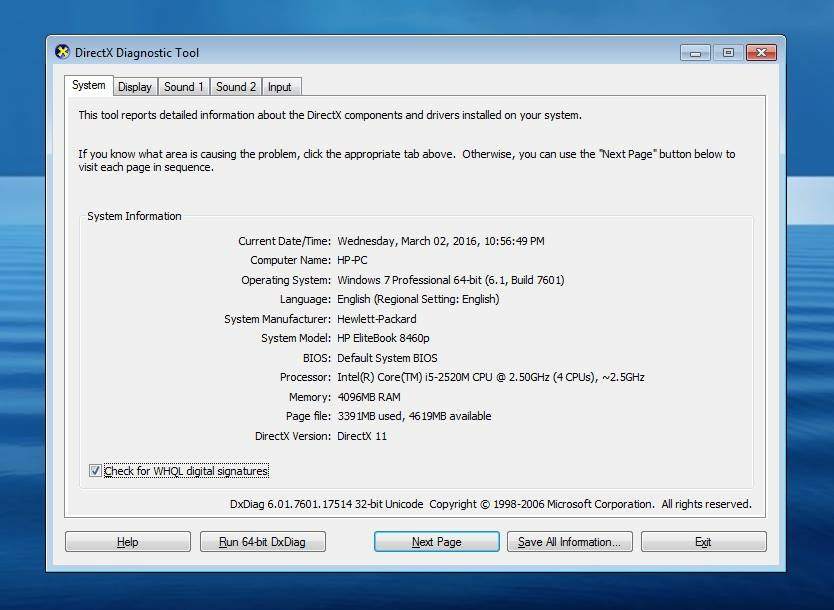Click the model value 'HP EliteBook 8460p'

click(x=383, y=338)
